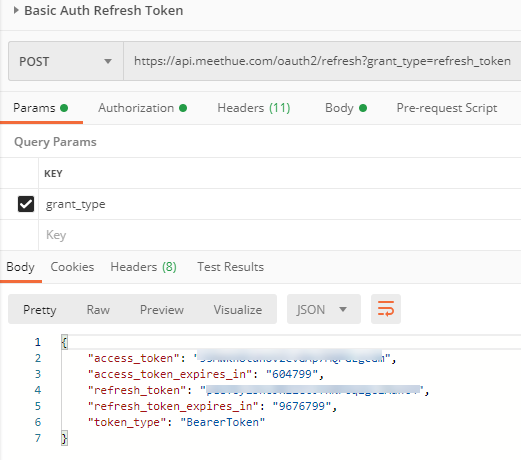
Task: Open the request Headers (11) tab
Action: [254, 108]
